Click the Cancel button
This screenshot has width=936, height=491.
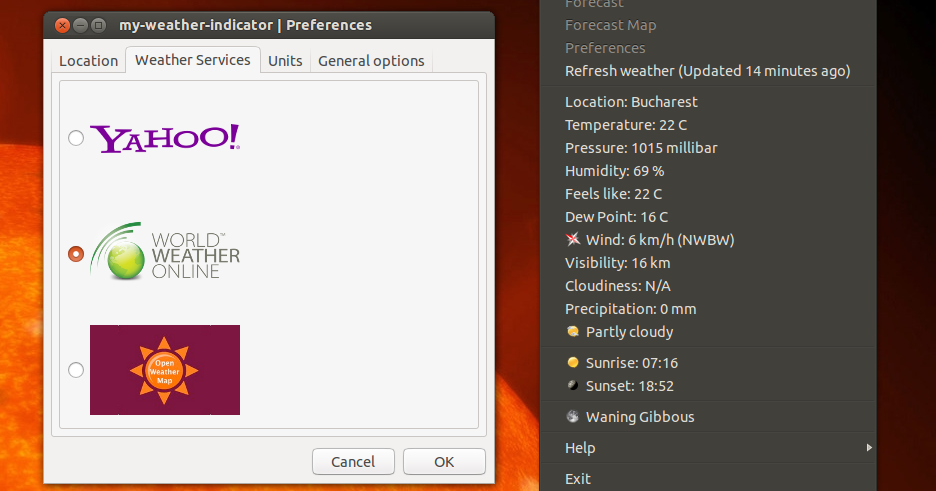click(353, 462)
